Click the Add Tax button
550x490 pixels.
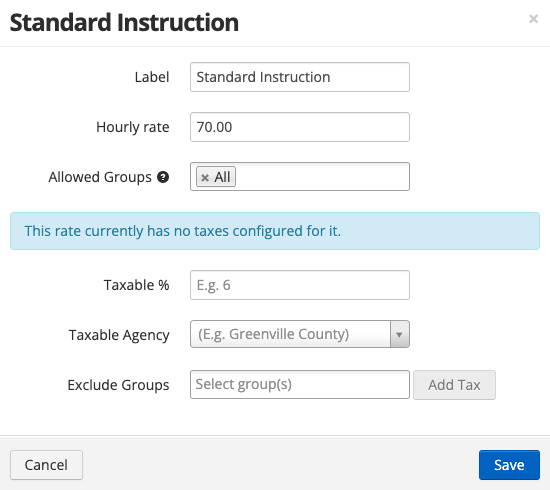[454, 385]
